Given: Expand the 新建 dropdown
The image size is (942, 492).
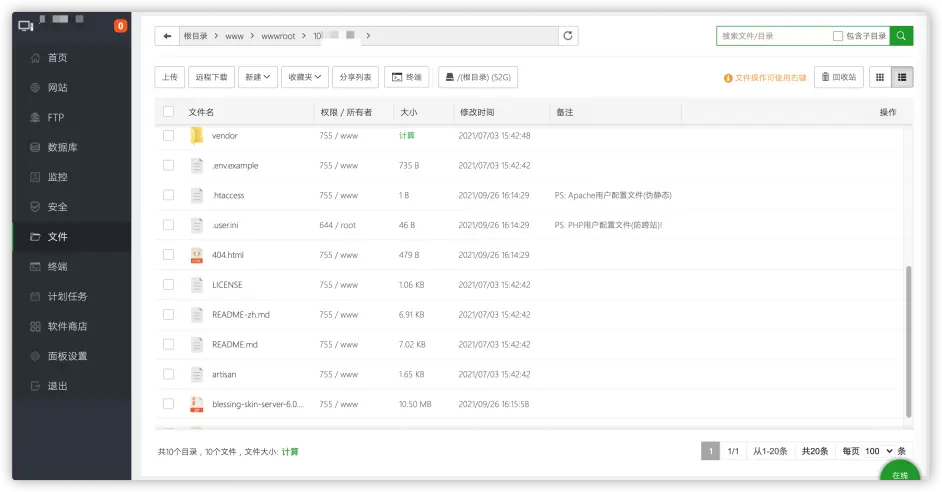Looking at the screenshot, I should 258,77.
